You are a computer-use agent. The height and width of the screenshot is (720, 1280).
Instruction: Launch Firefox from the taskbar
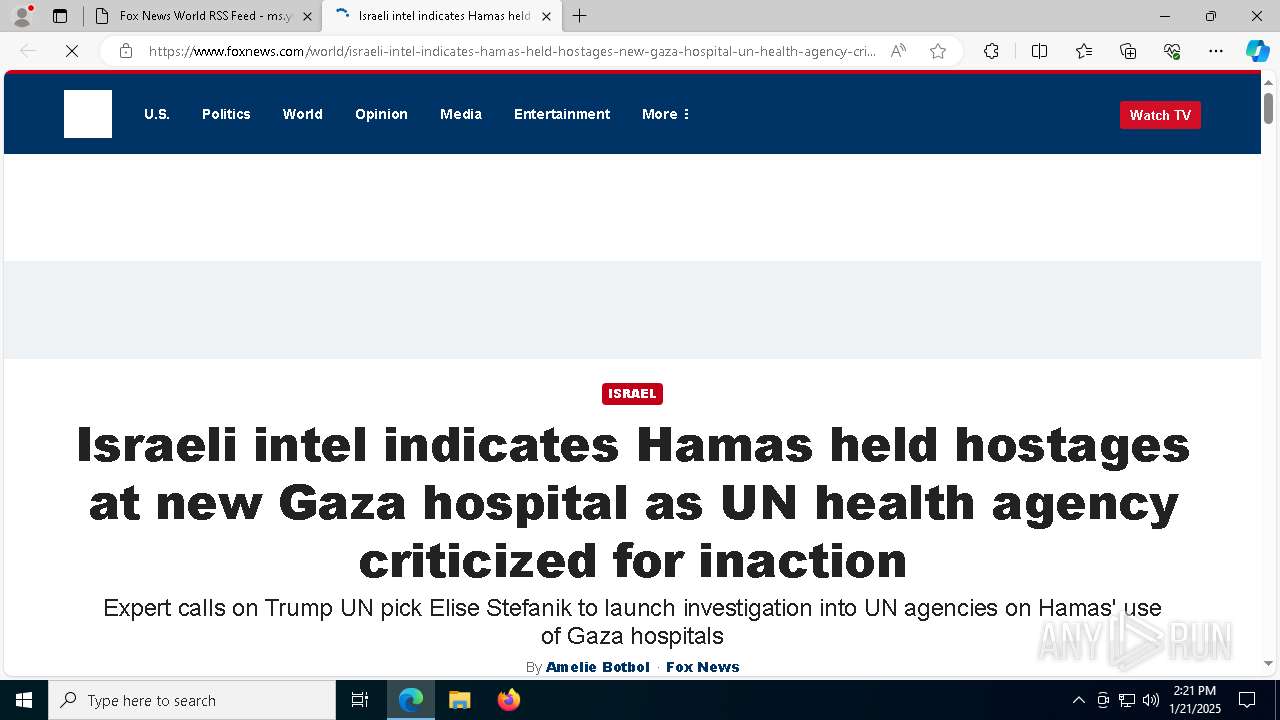(x=508, y=700)
